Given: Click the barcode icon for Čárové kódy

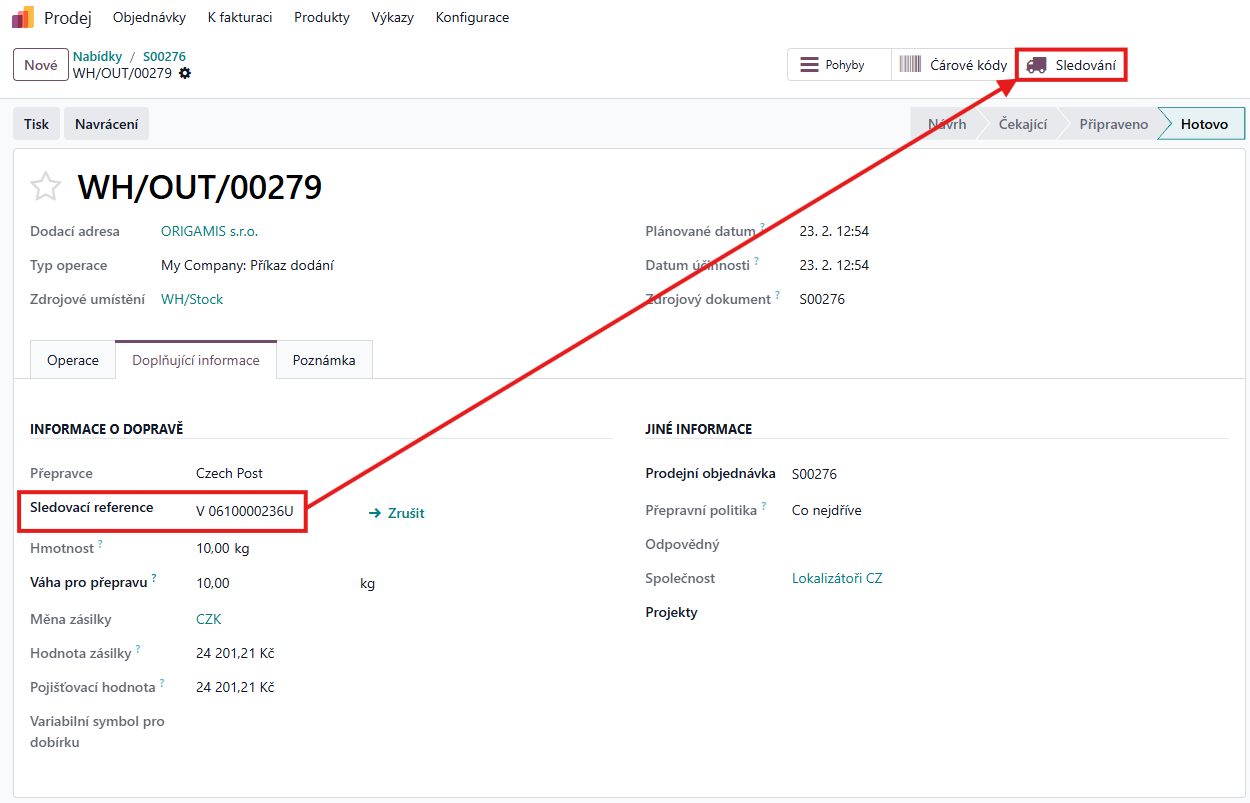Looking at the screenshot, I should click(x=910, y=65).
